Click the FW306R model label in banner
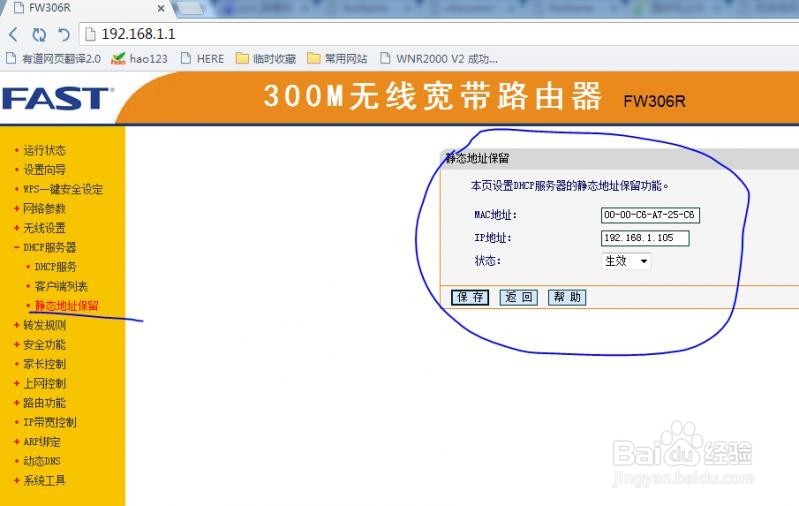Viewport: 799px width, 506px height. (x=654, y=101)
